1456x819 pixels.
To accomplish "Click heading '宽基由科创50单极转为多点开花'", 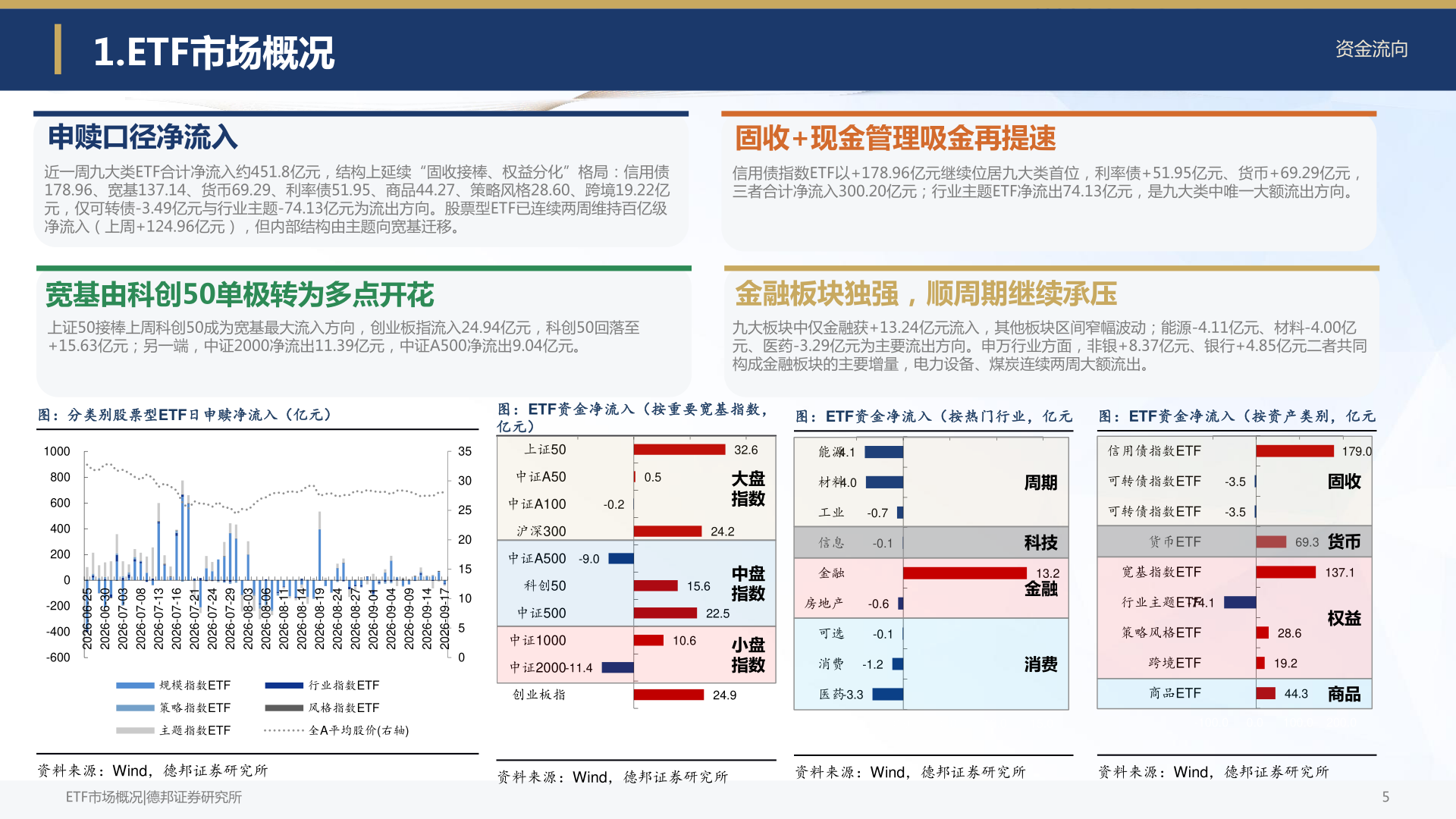I will pyautogui.click(x=240, y=294).
